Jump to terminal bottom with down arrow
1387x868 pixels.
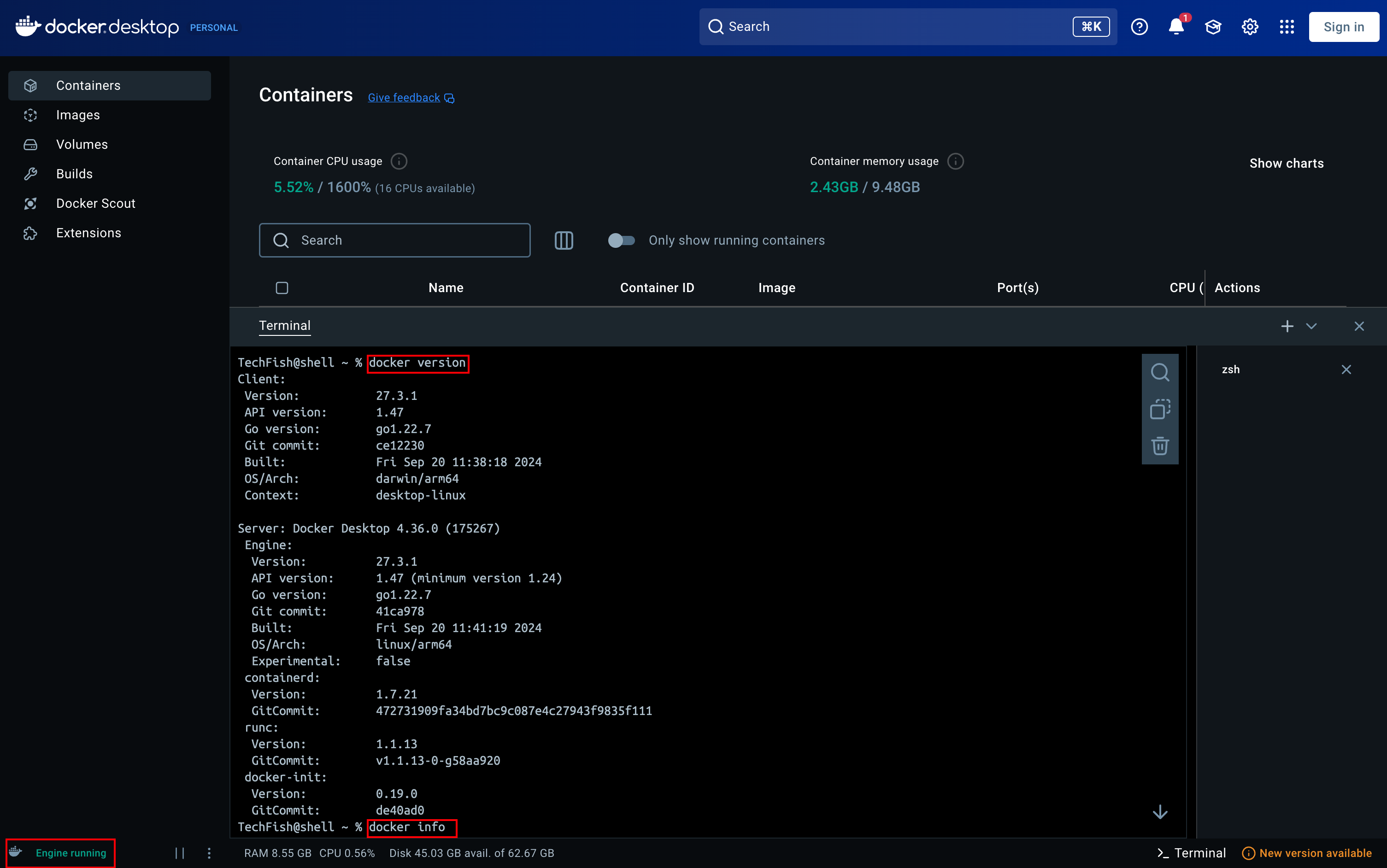tap(1160, 811)
